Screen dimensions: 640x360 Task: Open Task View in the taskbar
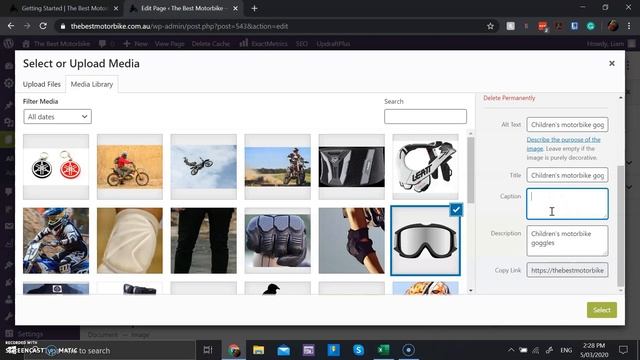click(x=208, y=350)
